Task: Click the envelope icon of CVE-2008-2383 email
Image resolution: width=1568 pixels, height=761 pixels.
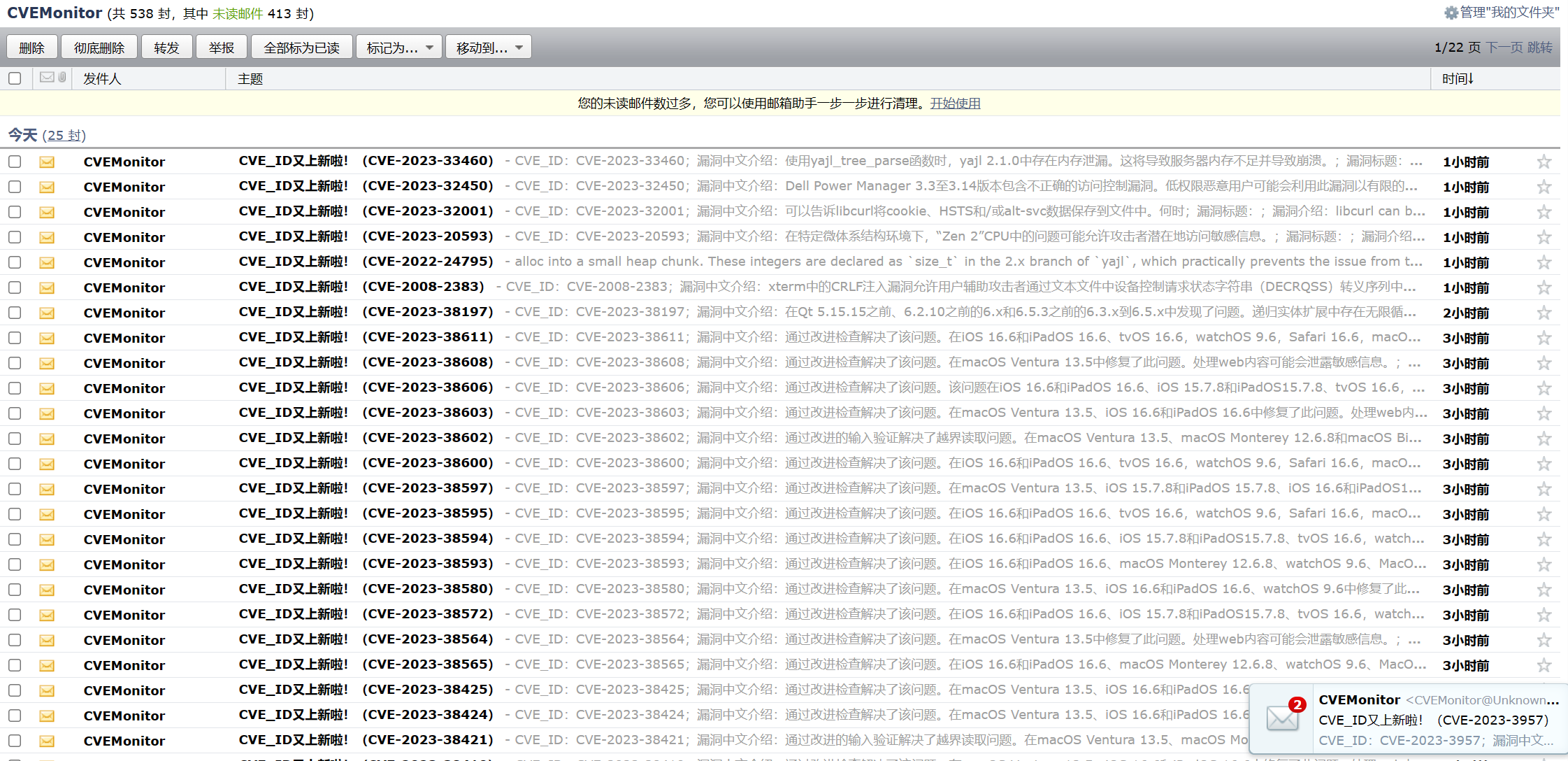Action: pyautogui.click(x=47, y=288)
